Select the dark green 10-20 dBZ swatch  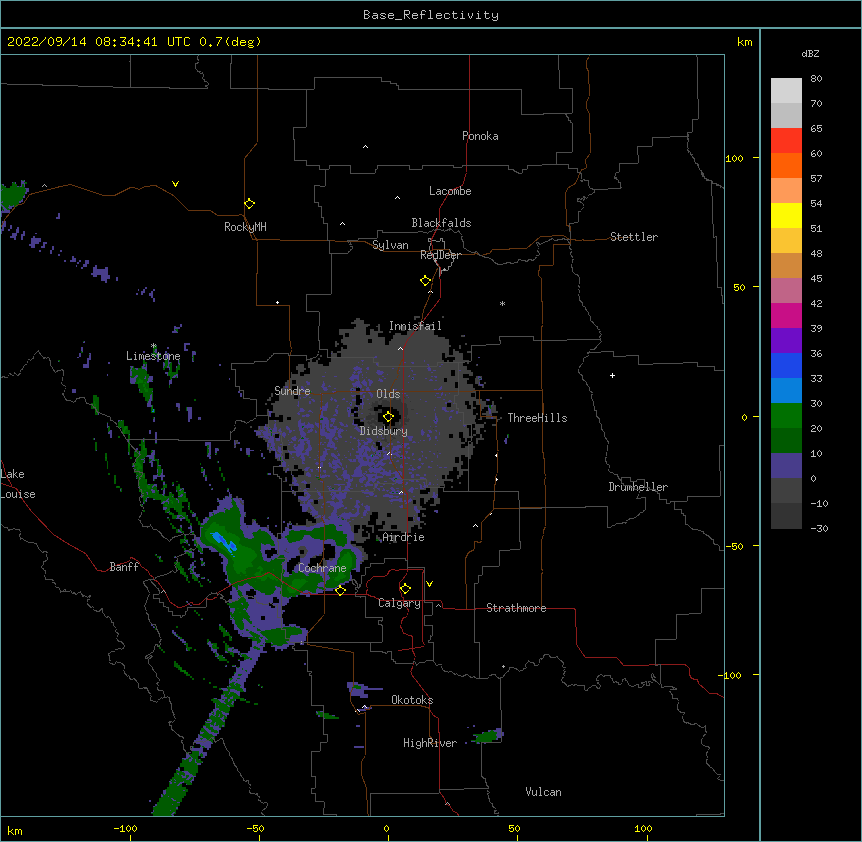click(786, 441)
